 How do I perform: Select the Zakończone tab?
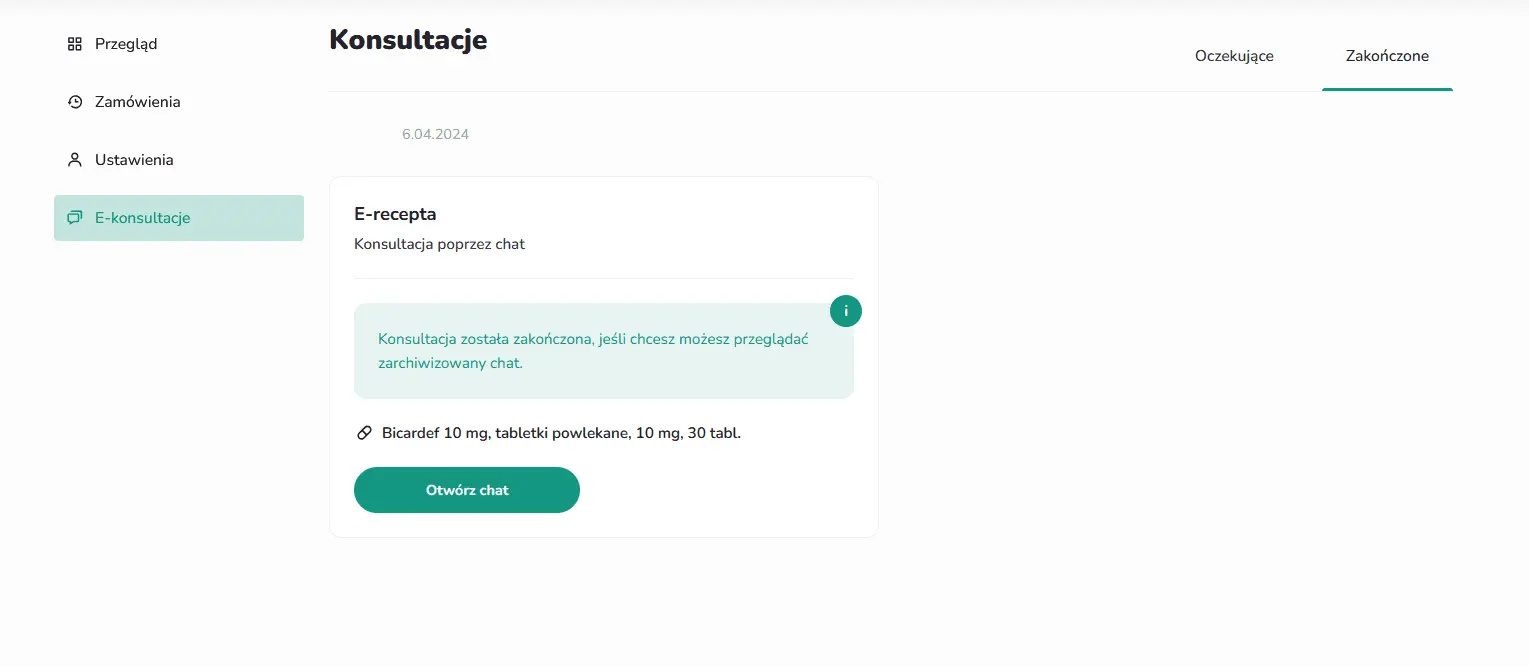coord(1387,56)
